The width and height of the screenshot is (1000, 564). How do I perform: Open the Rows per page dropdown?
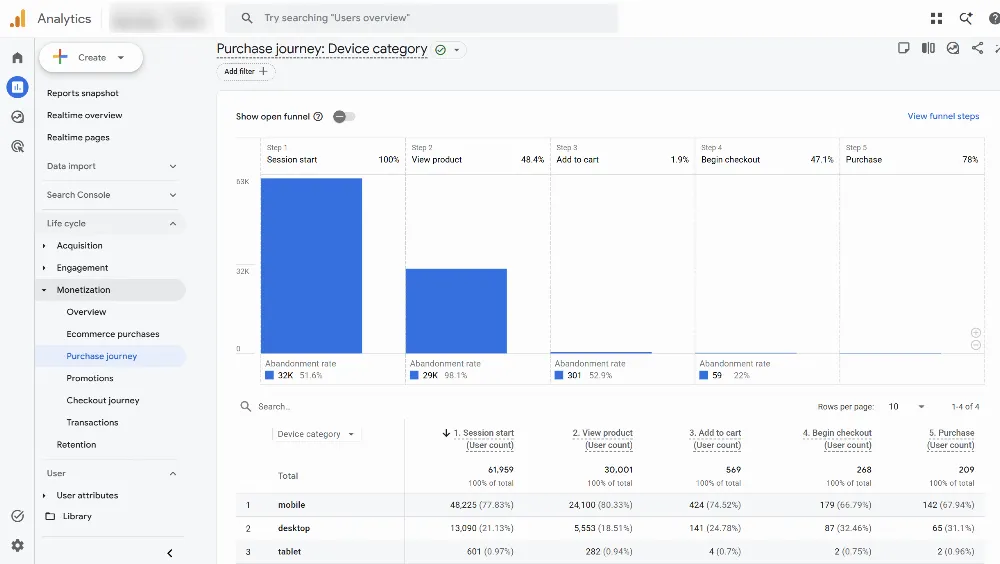pos(906,406)
